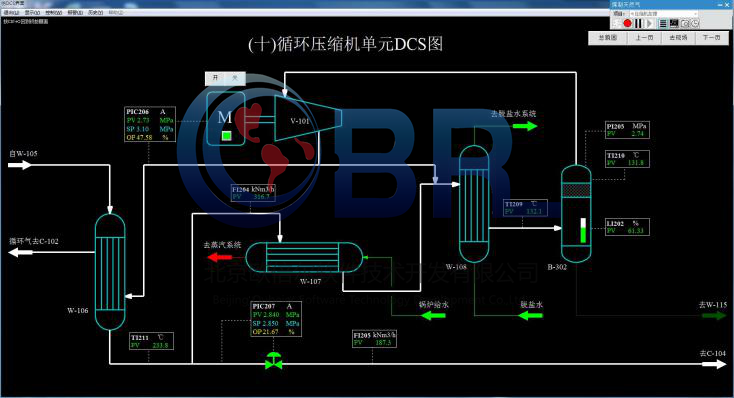
Task: Click the green PIC207 control valve
Action: 273,361
